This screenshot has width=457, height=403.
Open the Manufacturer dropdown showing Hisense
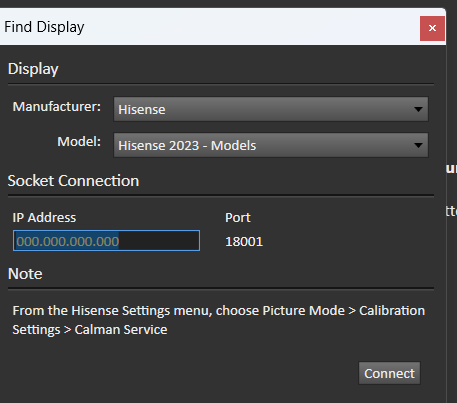pyautogui.click(x=271, y=109)
